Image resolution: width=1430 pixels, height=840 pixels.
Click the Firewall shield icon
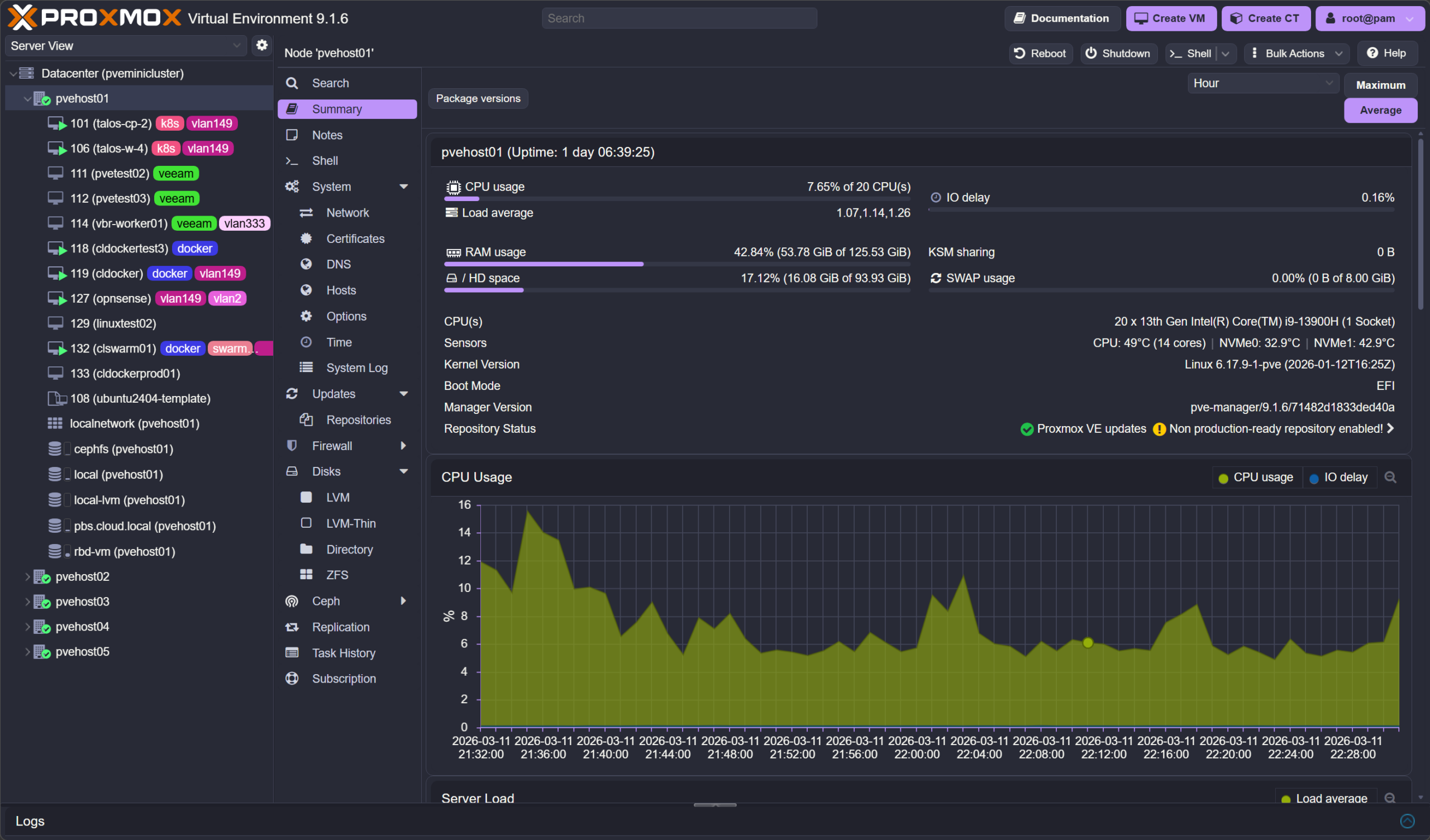(292, 446)
